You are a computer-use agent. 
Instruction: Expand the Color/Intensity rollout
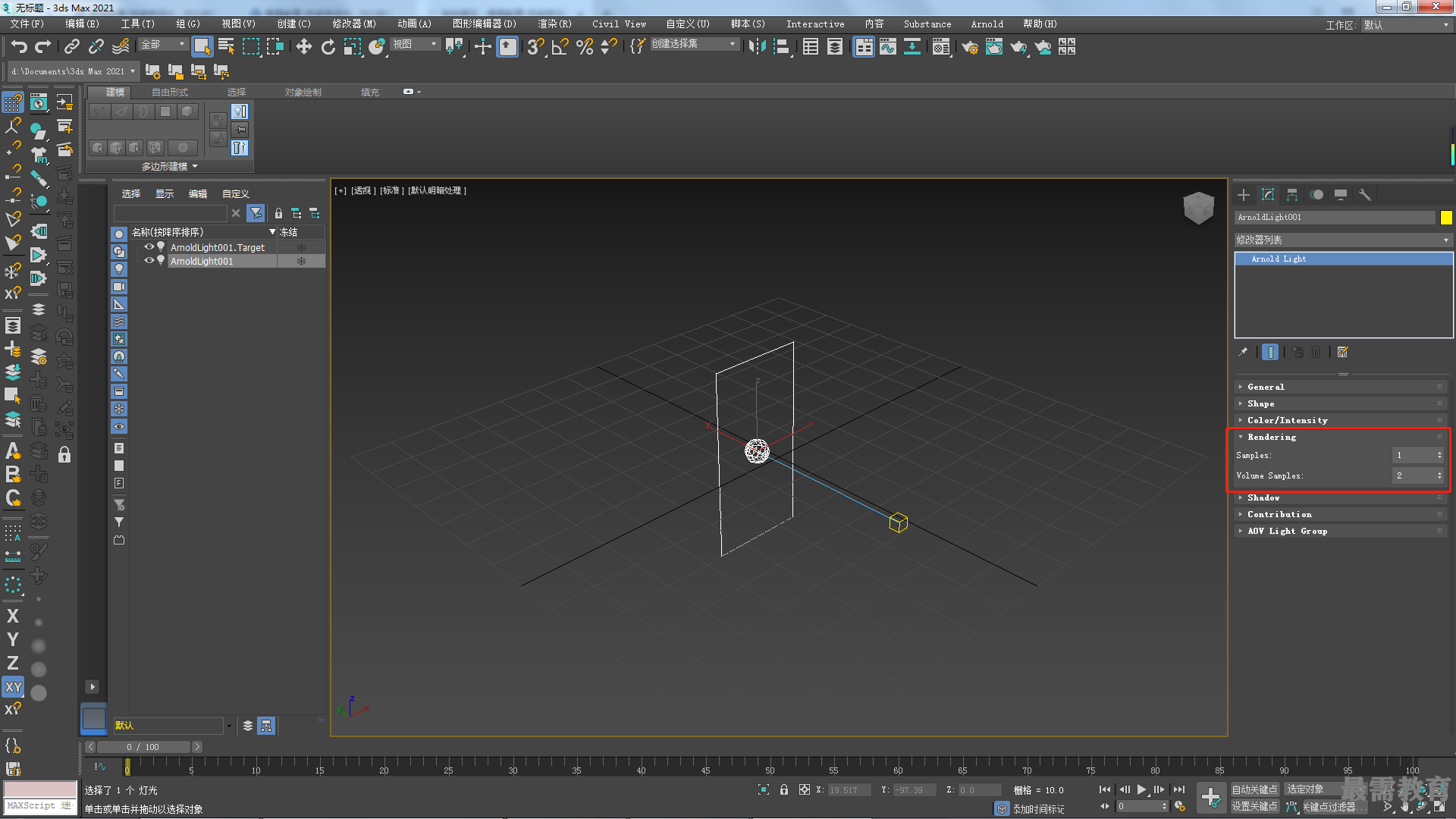click(x=1341, y=420)
